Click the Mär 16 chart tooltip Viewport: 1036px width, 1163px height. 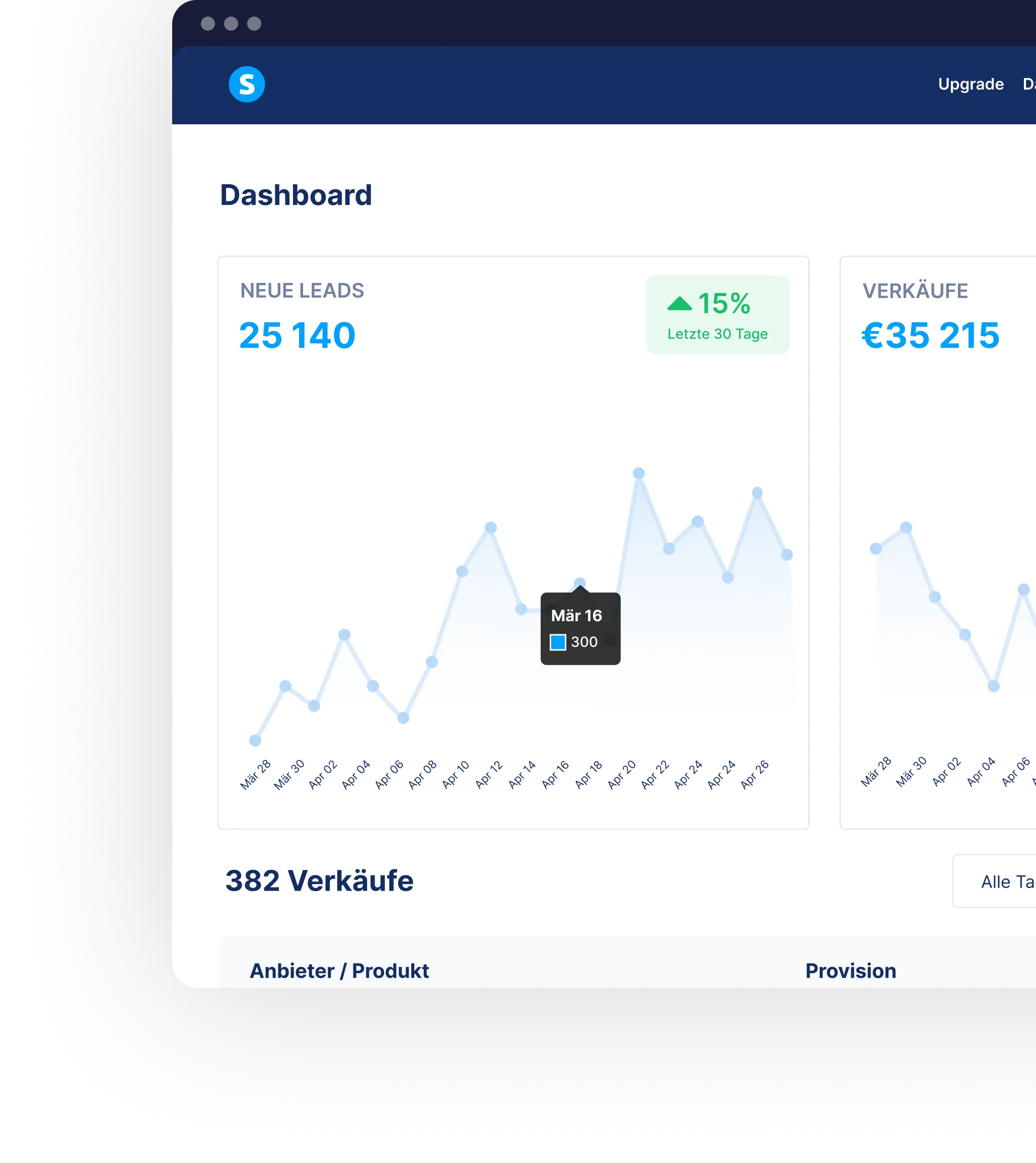point(580,628)
